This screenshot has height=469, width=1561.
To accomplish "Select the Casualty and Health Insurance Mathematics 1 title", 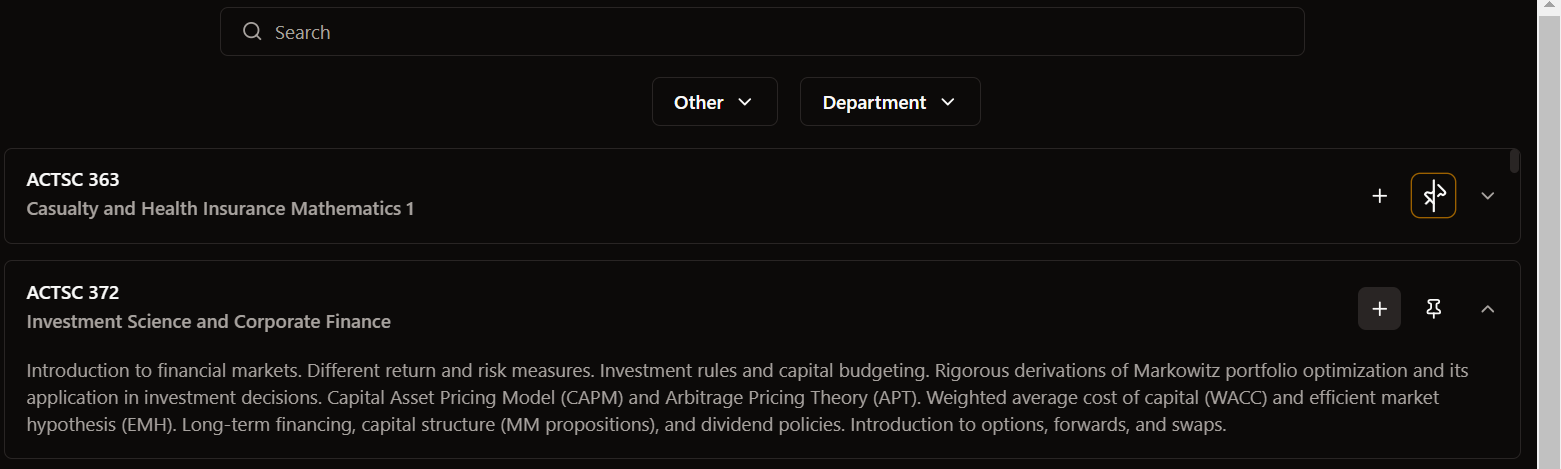I will pos(220,209).
